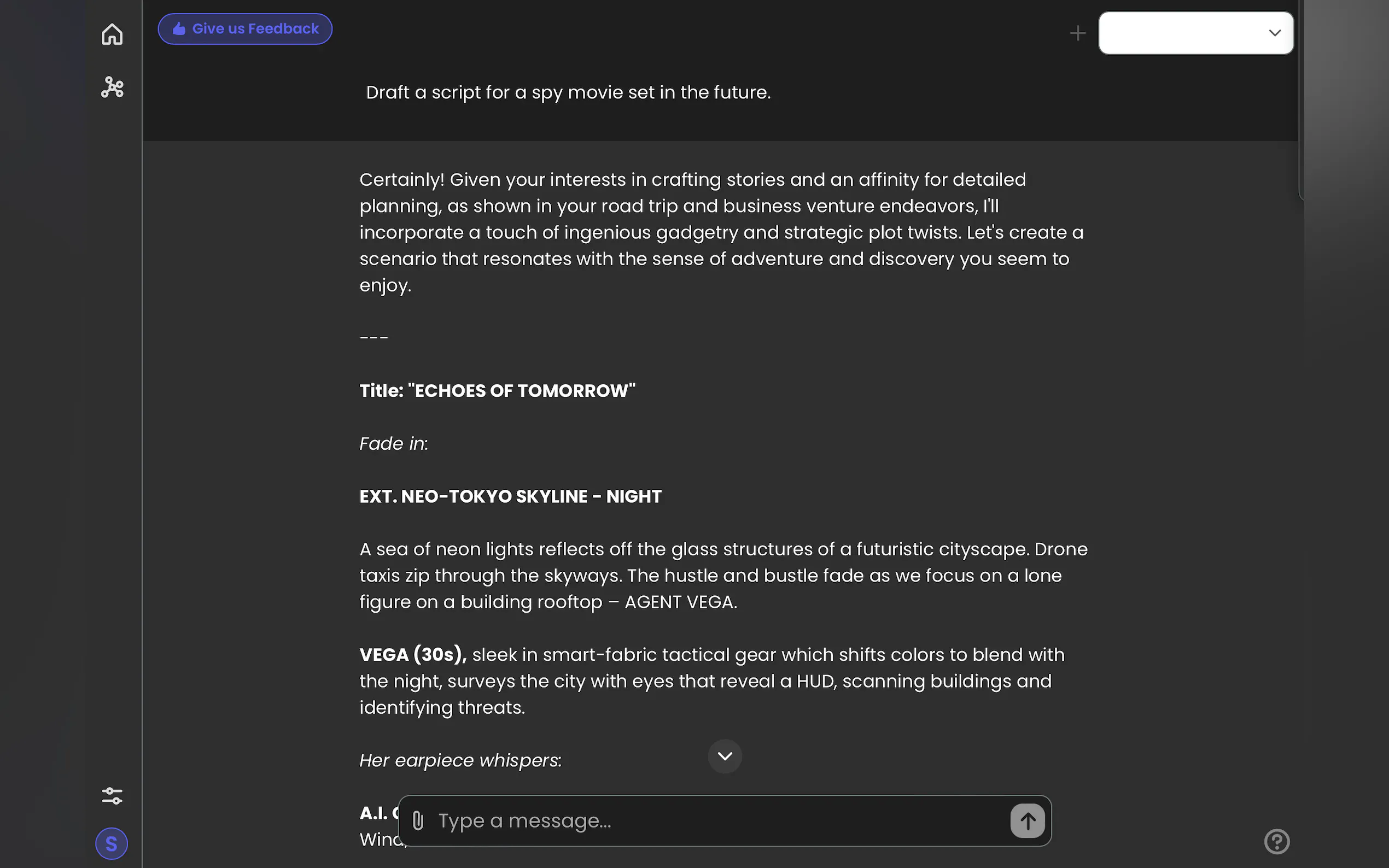Click the italic "Fade in:" line
Screen dimensions: 1389x868
(394, 444)
